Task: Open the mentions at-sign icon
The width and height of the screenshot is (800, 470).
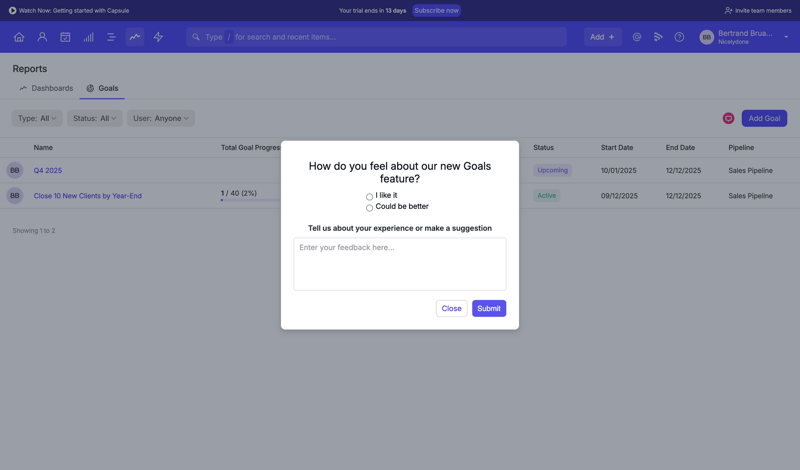Action: [x=637, y=37]
